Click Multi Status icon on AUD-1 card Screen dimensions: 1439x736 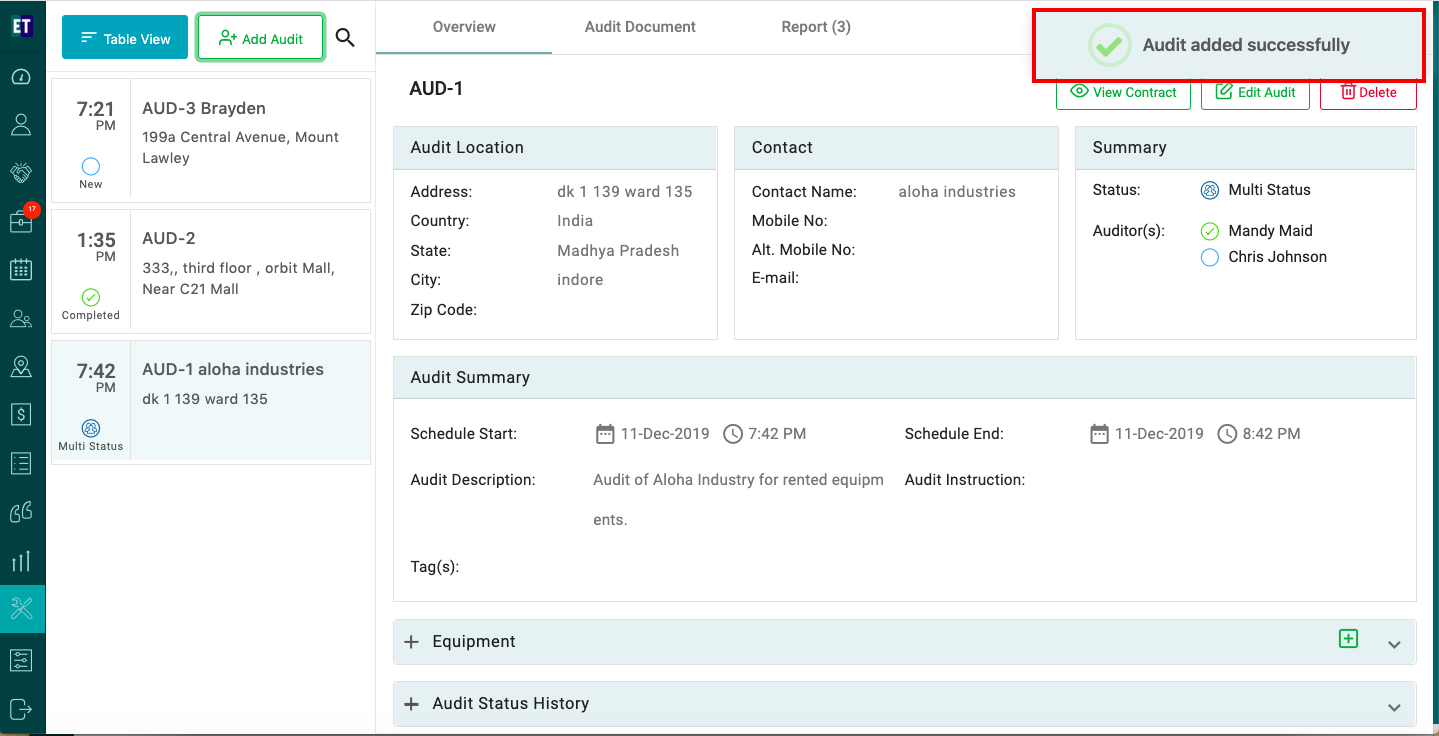tap(90, 428)
